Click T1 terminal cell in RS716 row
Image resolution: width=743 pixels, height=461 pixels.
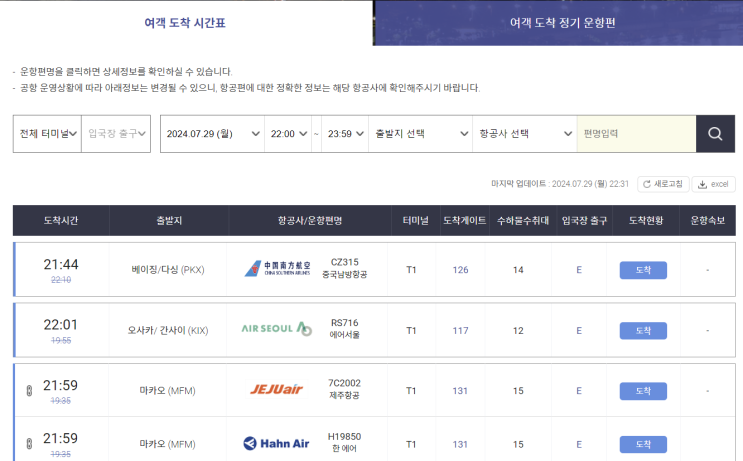tap(411, 331)
